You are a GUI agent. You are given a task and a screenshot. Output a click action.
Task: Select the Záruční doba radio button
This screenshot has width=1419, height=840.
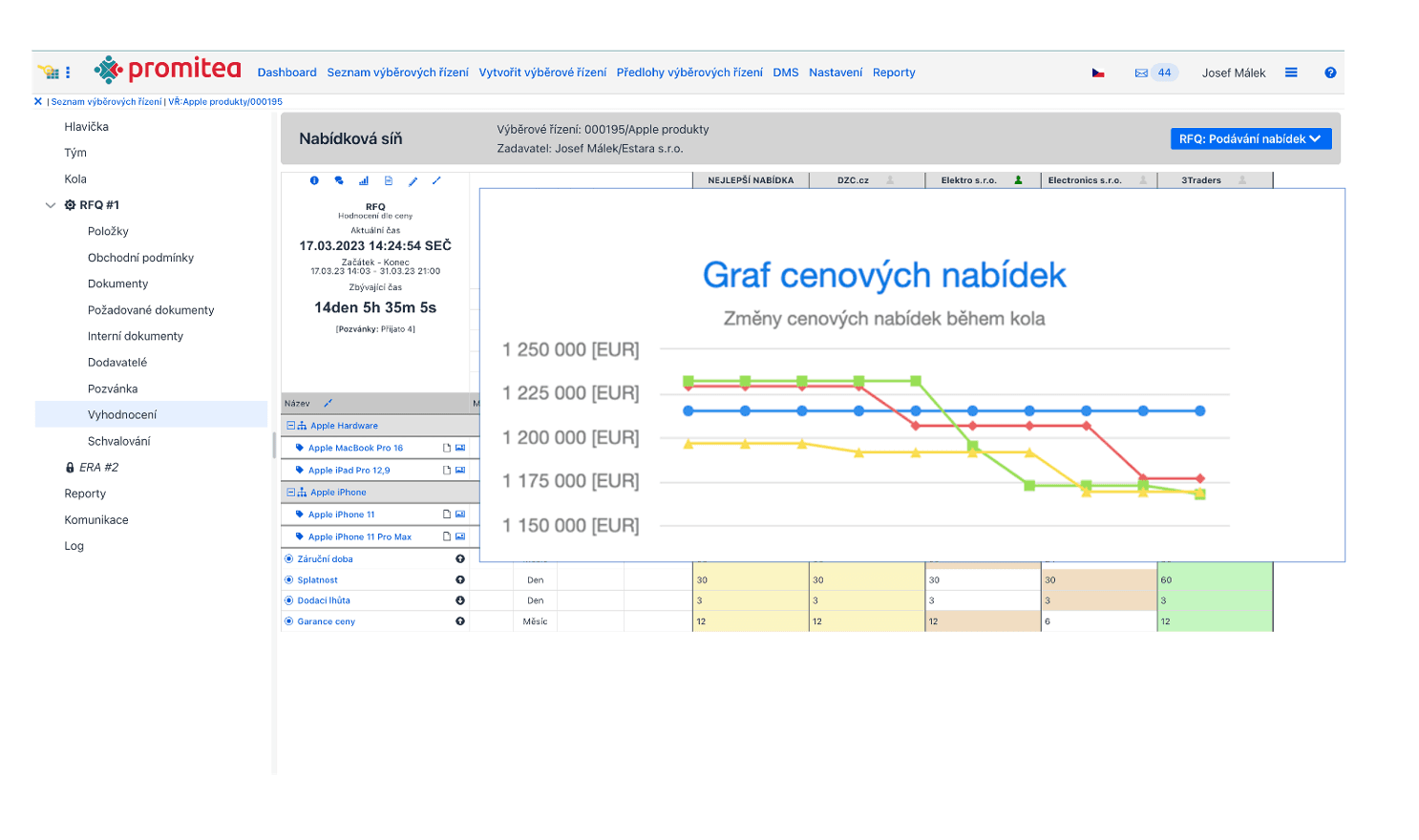289,559
